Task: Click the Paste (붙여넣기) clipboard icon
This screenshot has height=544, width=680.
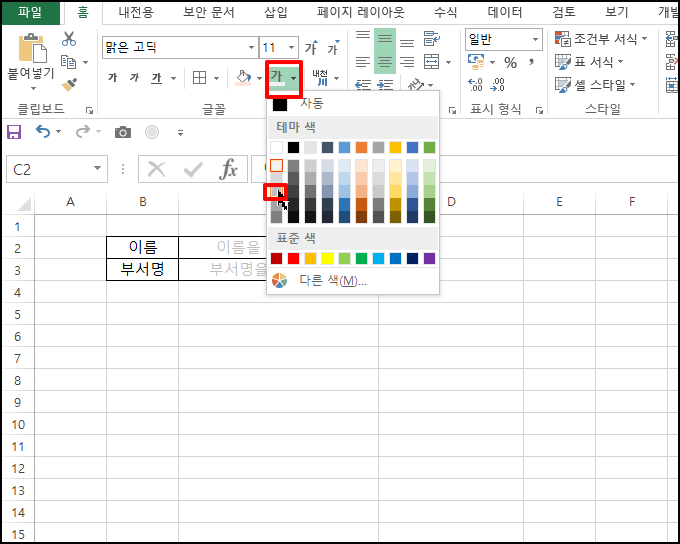Action: [x=32, y=47]
